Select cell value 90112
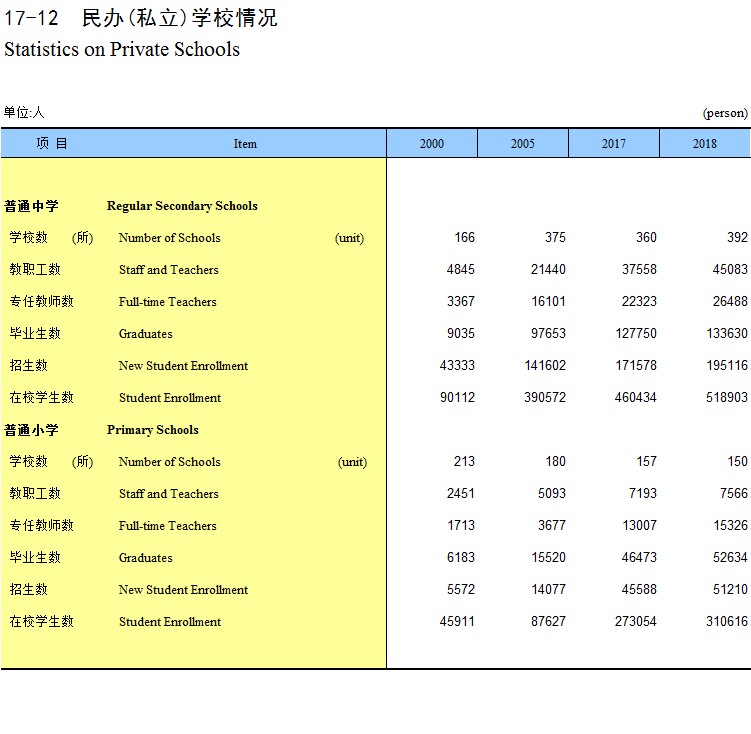This screenshot has height=734, width=751. tap(457, 397)
